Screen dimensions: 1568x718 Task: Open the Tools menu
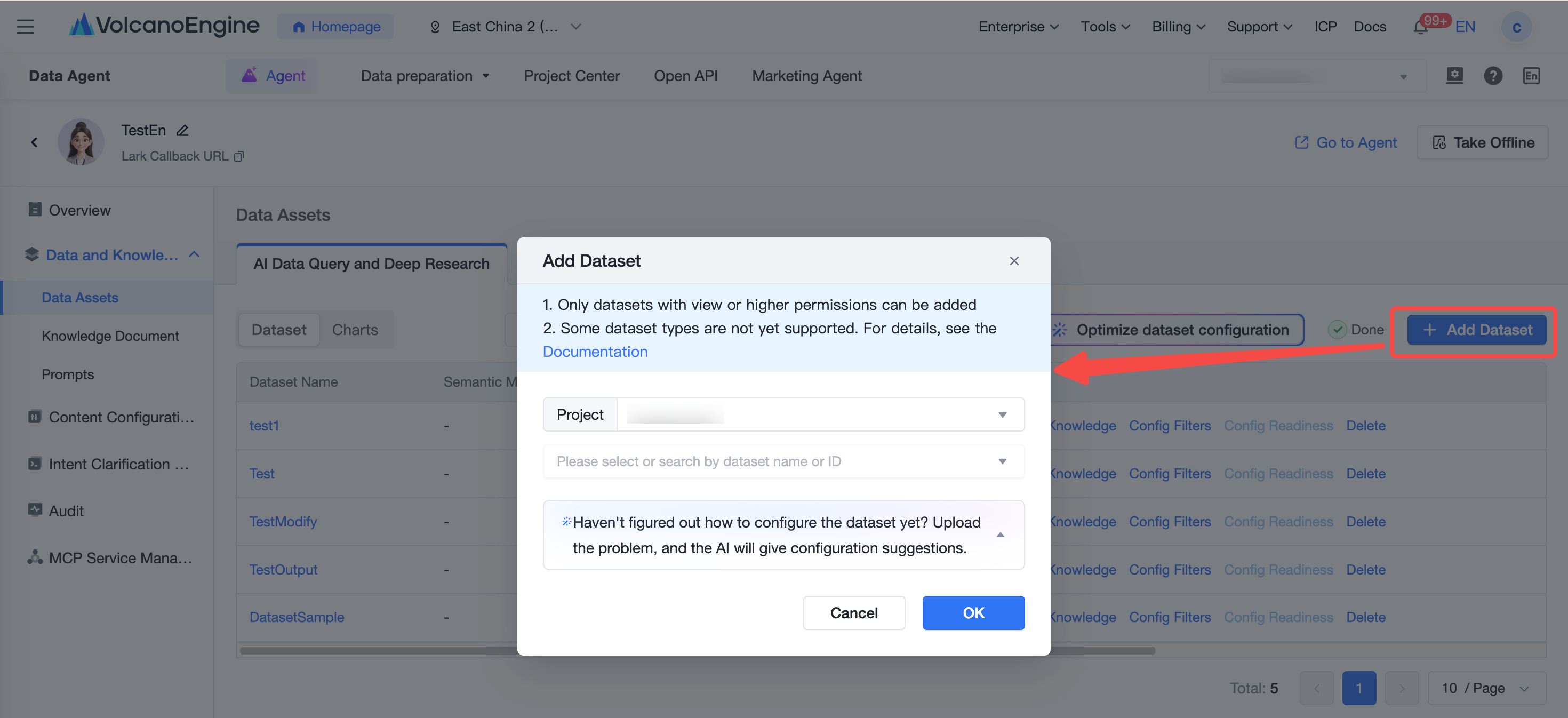point(1105,27)
